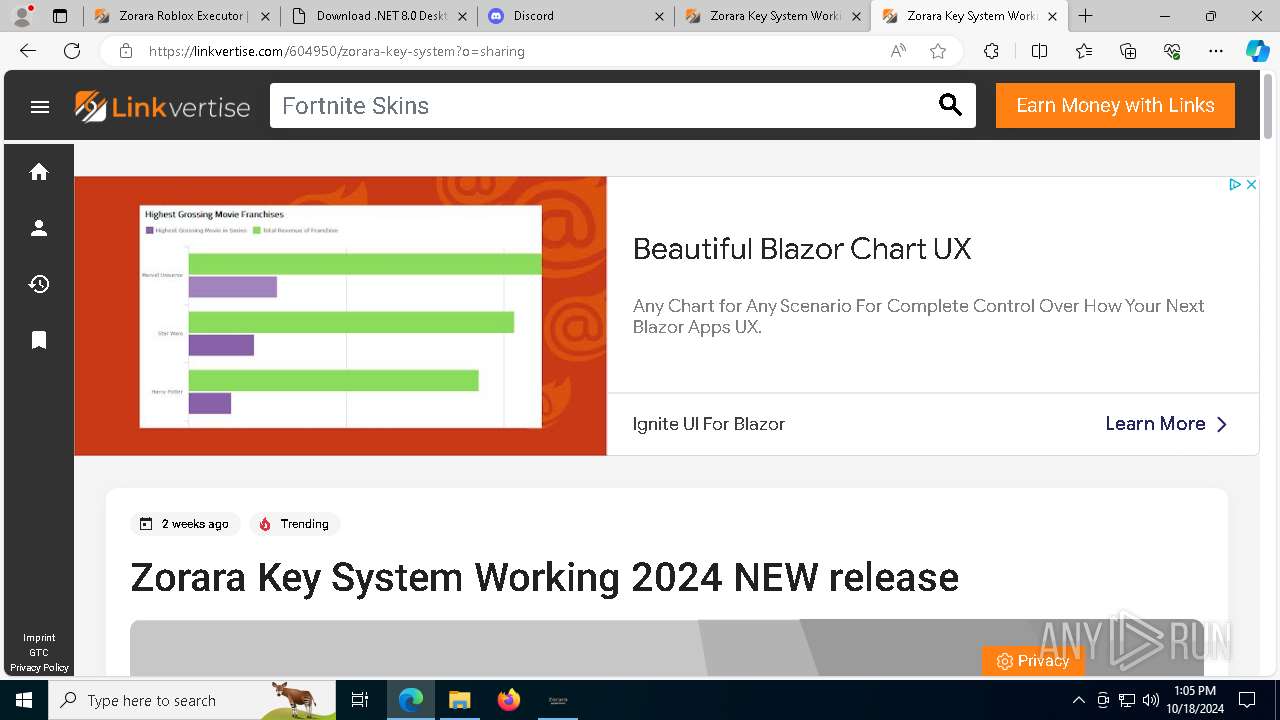Click the browser address bar
This screenshot has width=1280, height=720.
click(x=510, y=51)
